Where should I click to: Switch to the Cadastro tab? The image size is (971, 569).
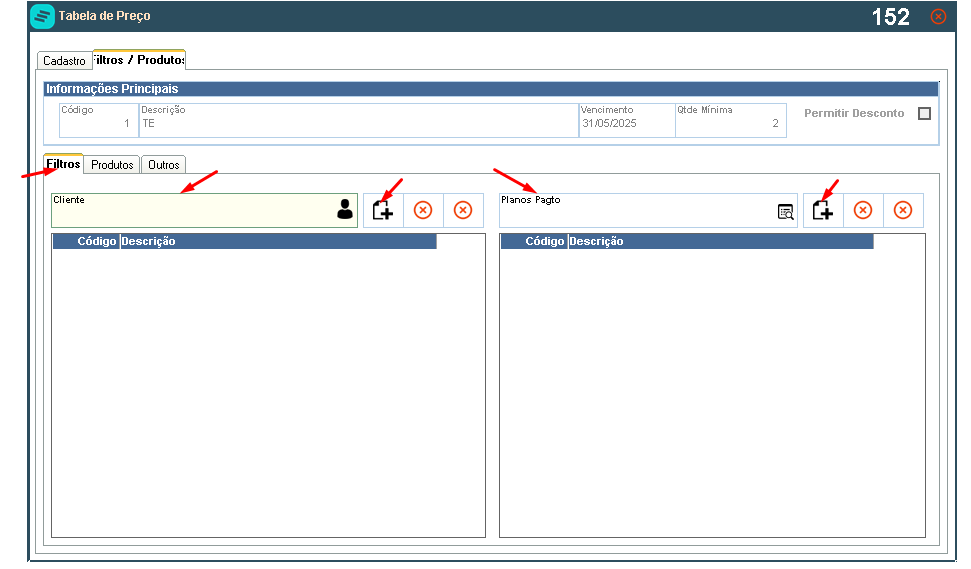(64, 61)
